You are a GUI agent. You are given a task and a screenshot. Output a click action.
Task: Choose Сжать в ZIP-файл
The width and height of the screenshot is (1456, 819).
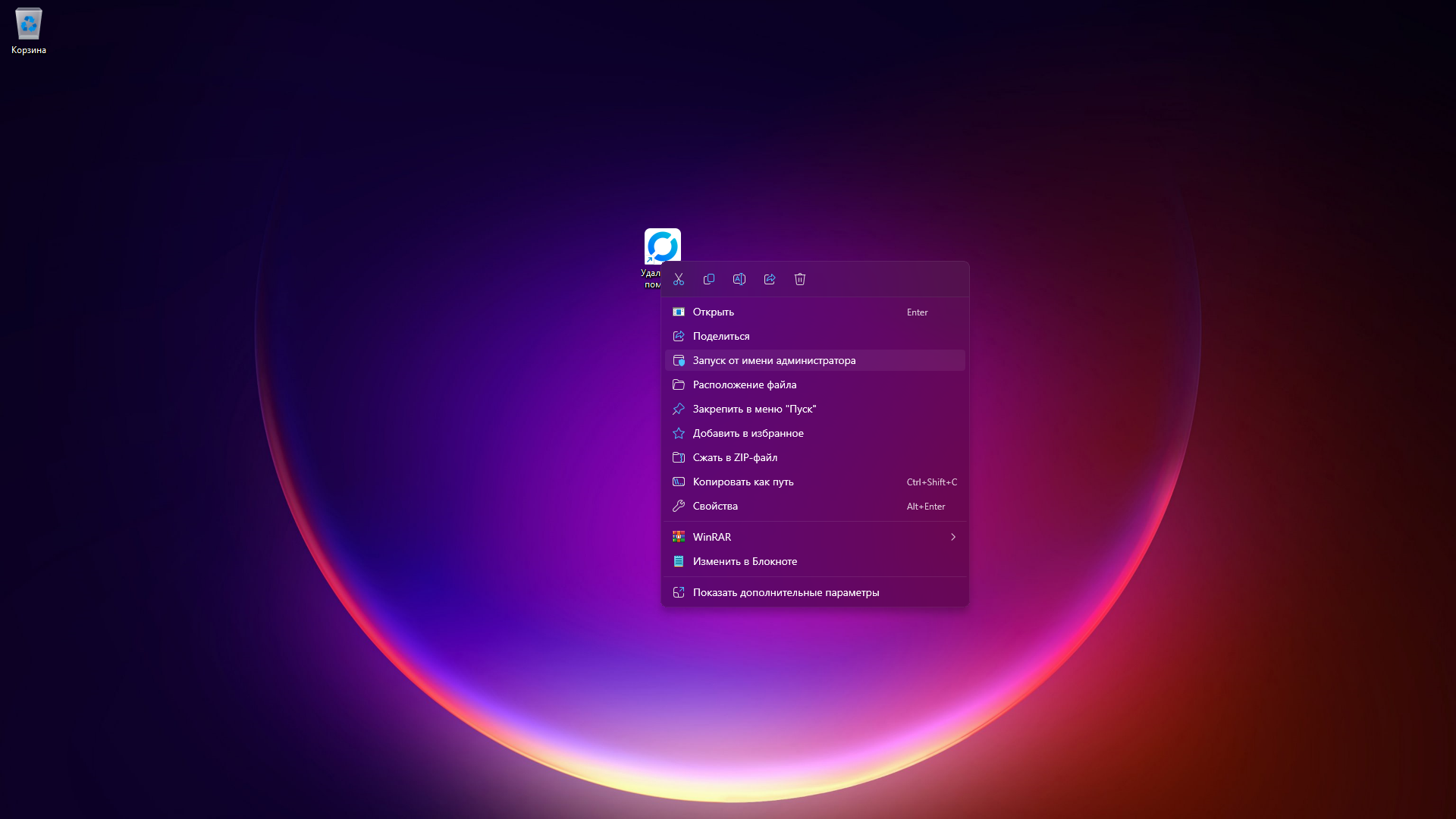[x=735, y=457]
